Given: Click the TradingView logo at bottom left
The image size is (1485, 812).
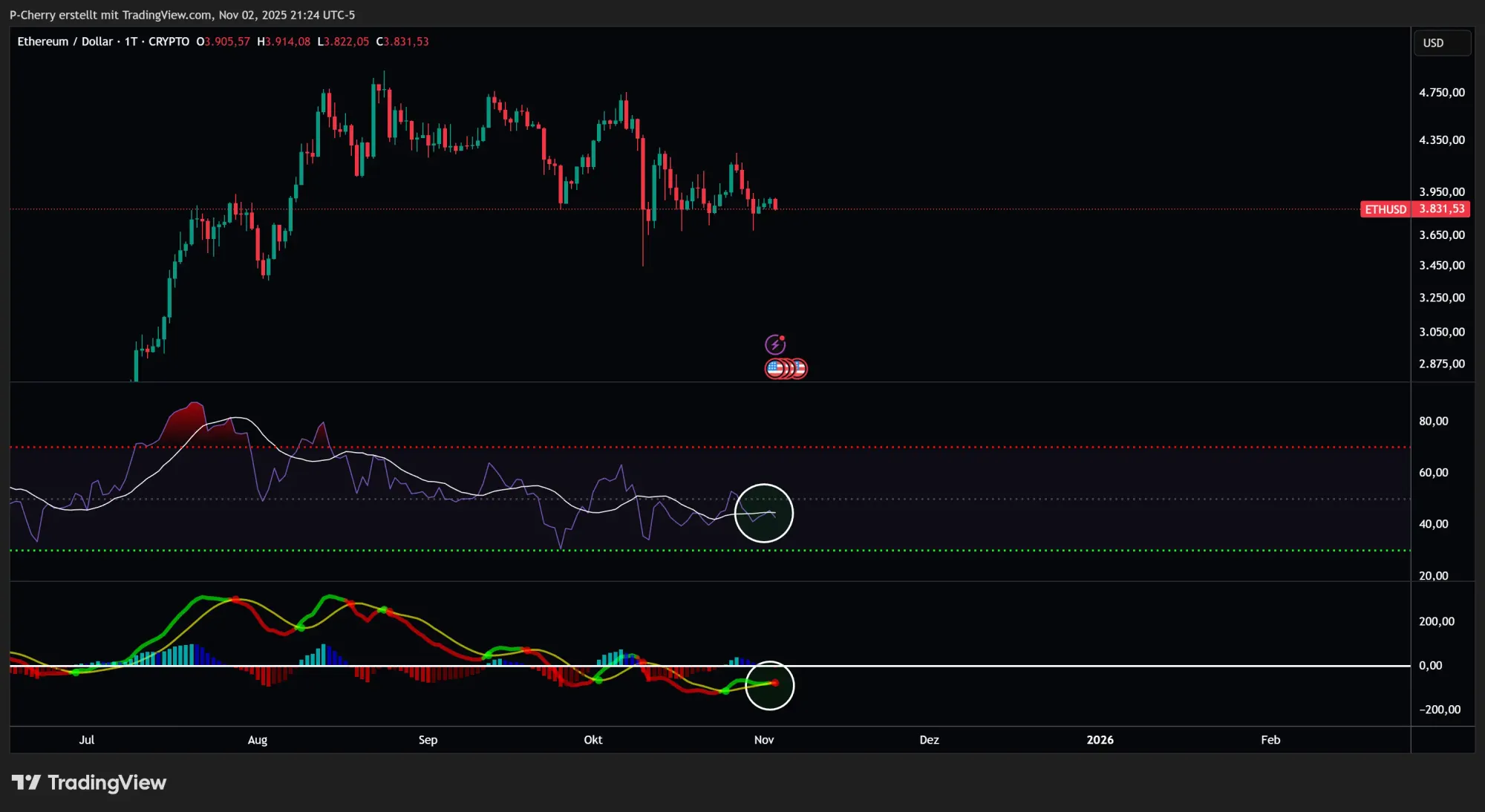Looking at the screenshot, I should coord(91,782).
